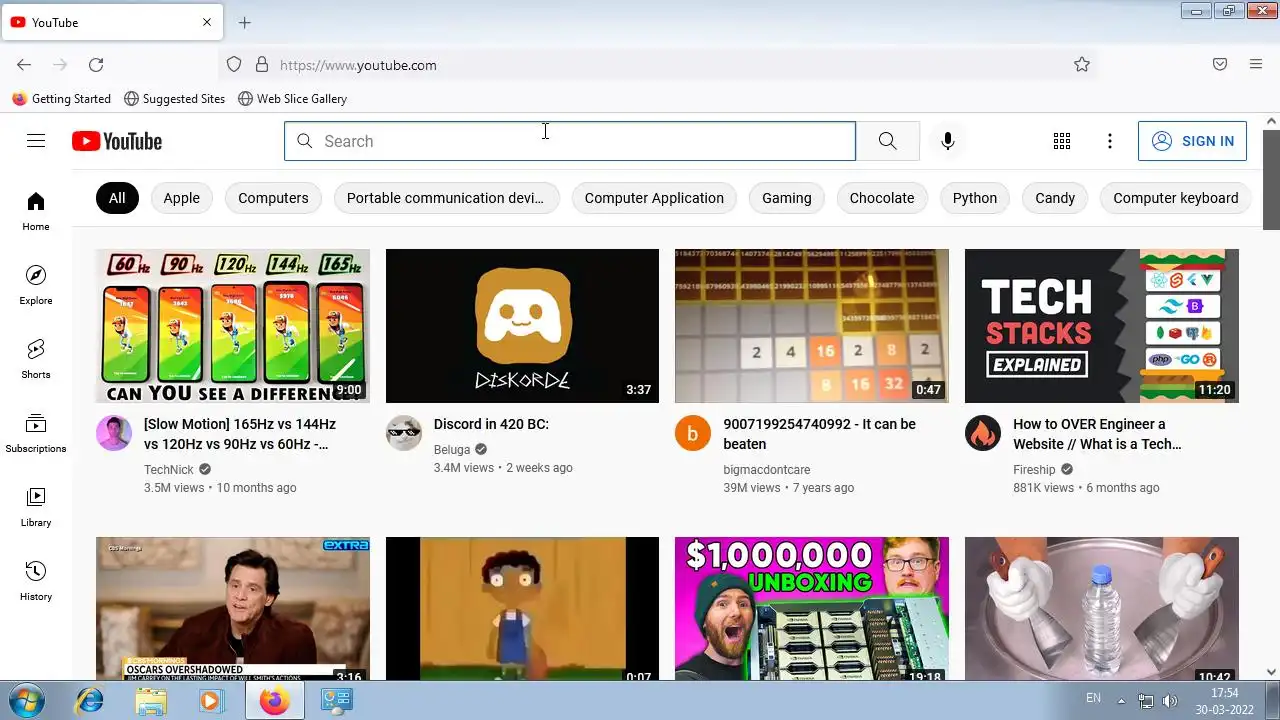Viewport: 1280px width, 720px height.
Task: Open a new browser tab
Action: (244, 22)
